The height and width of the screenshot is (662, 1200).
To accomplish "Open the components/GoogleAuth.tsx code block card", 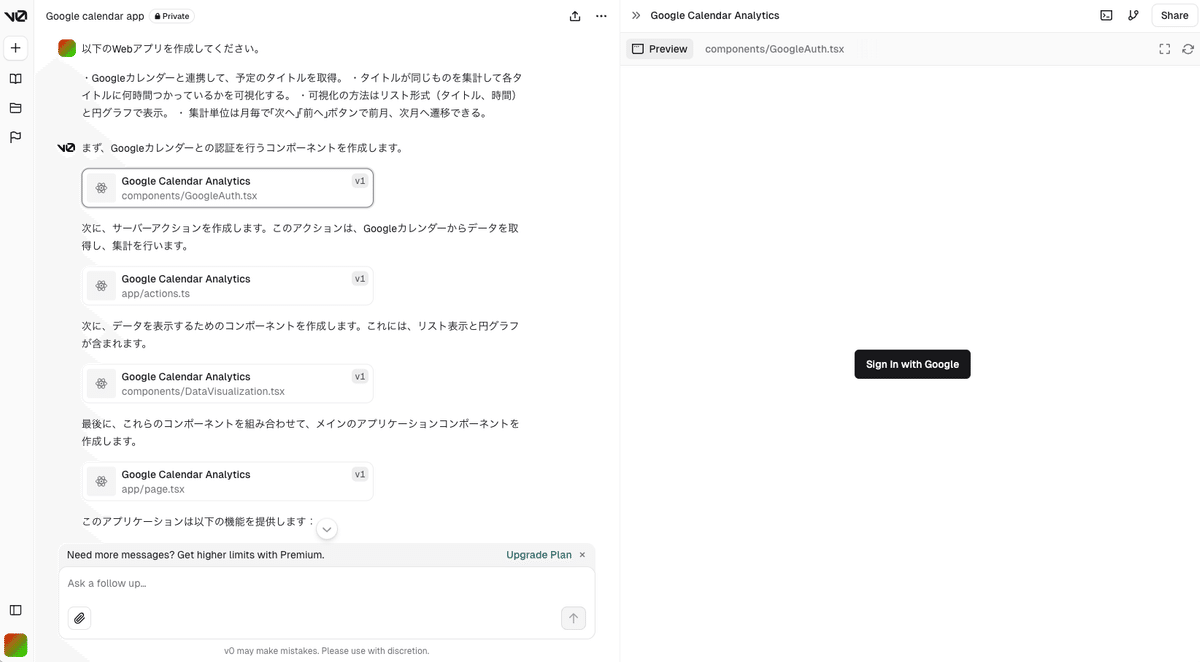I will coord(228,188).
